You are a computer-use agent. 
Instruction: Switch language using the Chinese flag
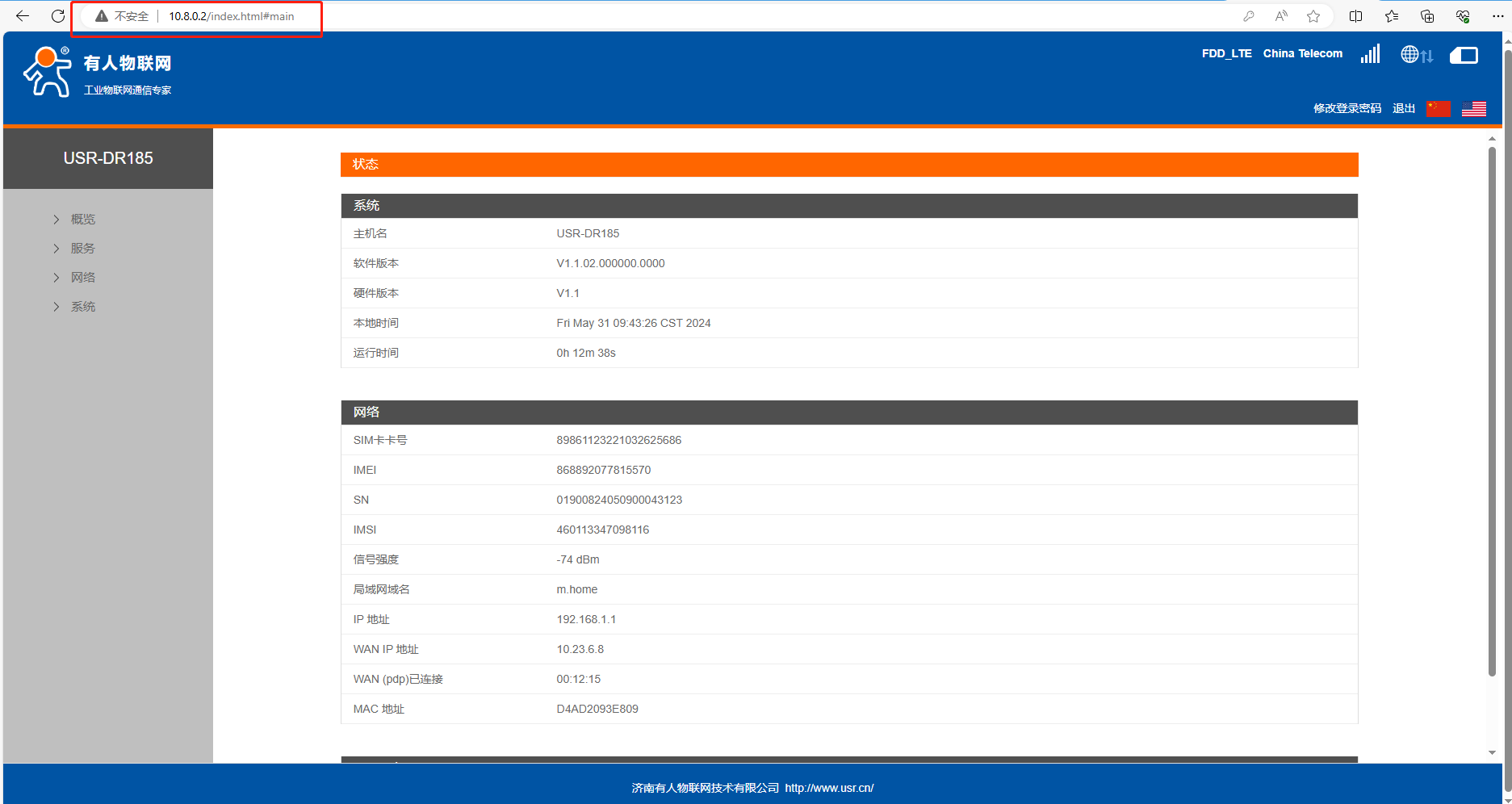click(1438, 109)
